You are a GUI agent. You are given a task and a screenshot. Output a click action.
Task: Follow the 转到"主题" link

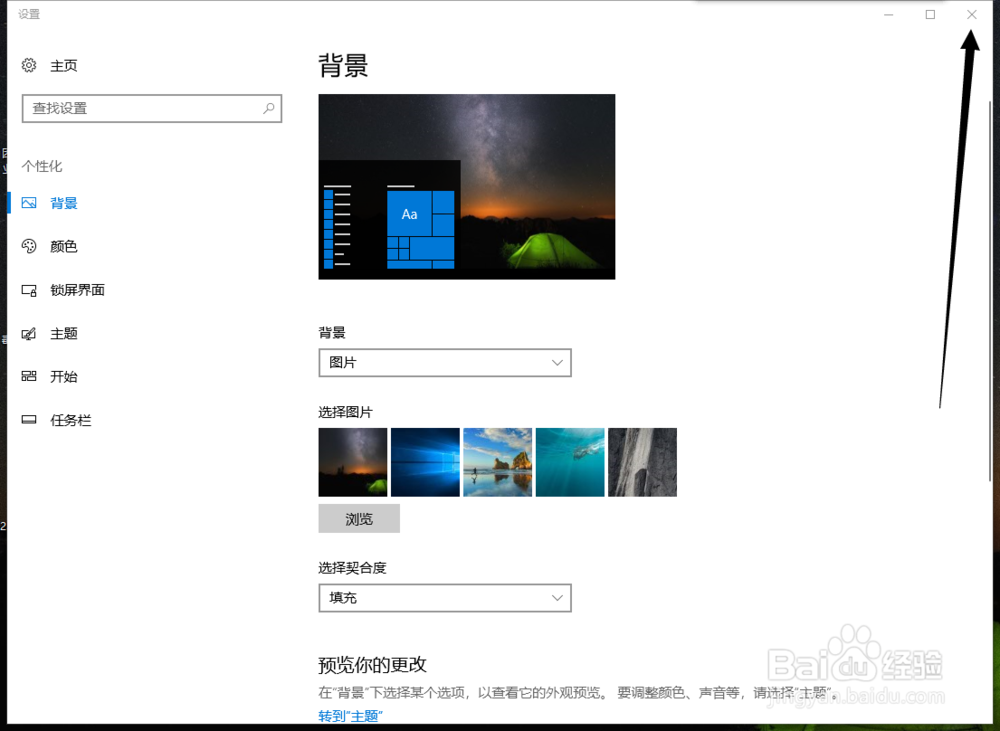(x=349, y=716)
